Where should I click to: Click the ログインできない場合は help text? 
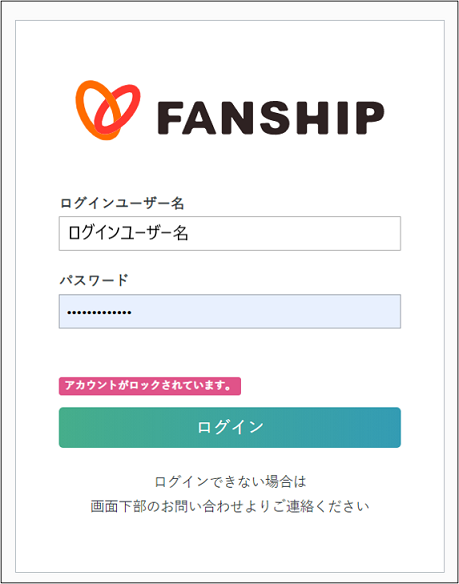230,482
